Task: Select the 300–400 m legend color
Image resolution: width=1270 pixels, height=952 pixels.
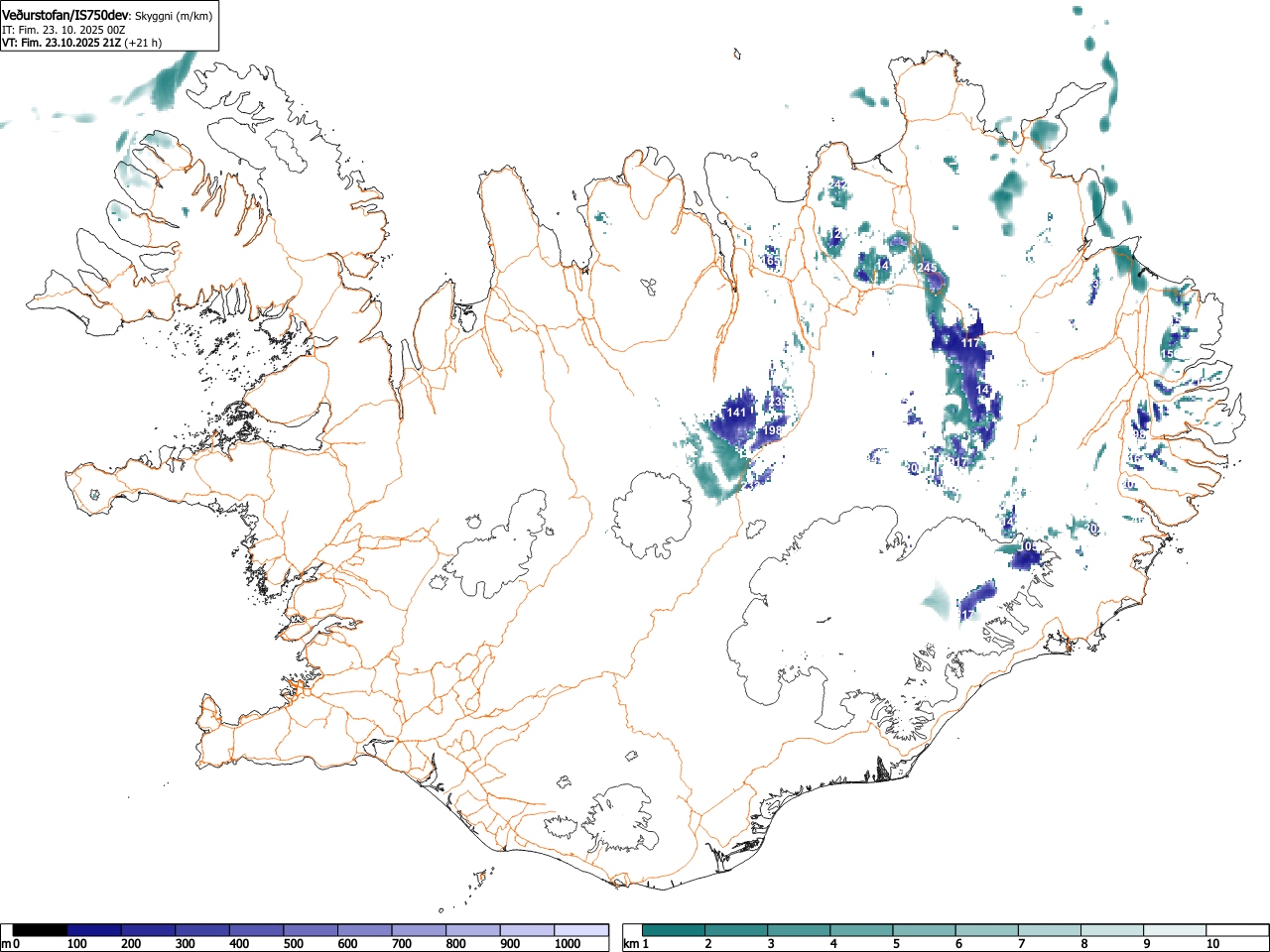Action: point(202,930)
